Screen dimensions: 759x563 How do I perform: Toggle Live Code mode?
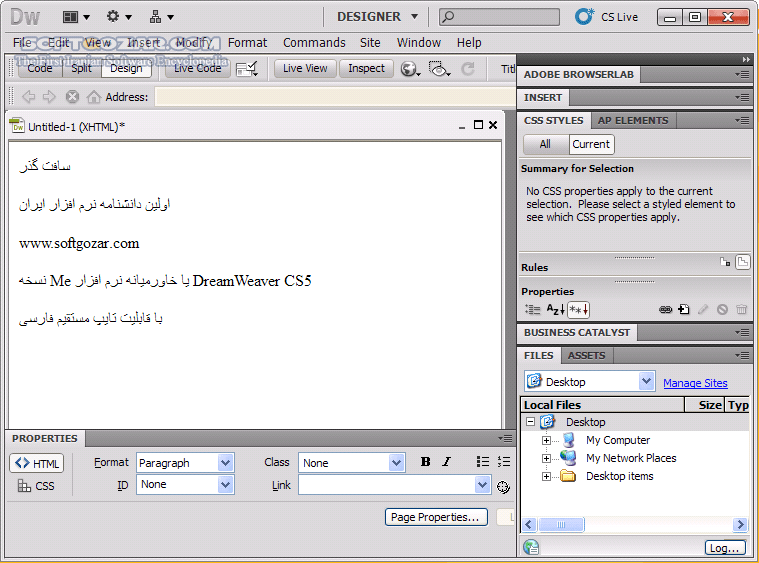197,68
